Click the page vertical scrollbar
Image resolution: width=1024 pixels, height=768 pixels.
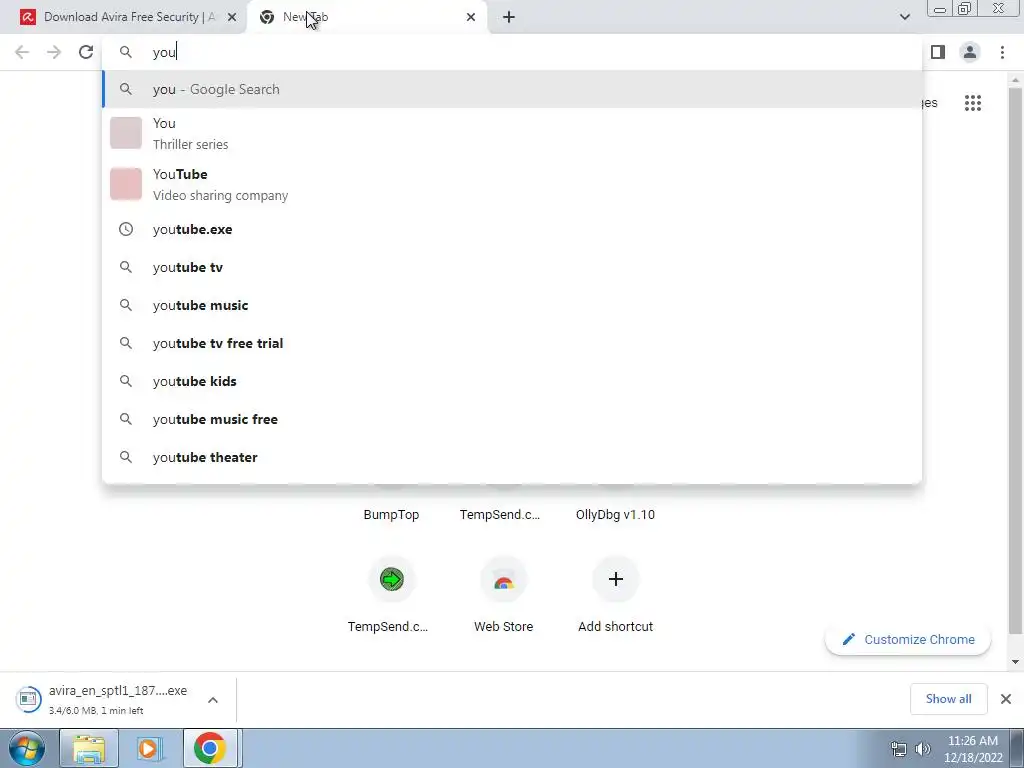(x=1015, y=359)
